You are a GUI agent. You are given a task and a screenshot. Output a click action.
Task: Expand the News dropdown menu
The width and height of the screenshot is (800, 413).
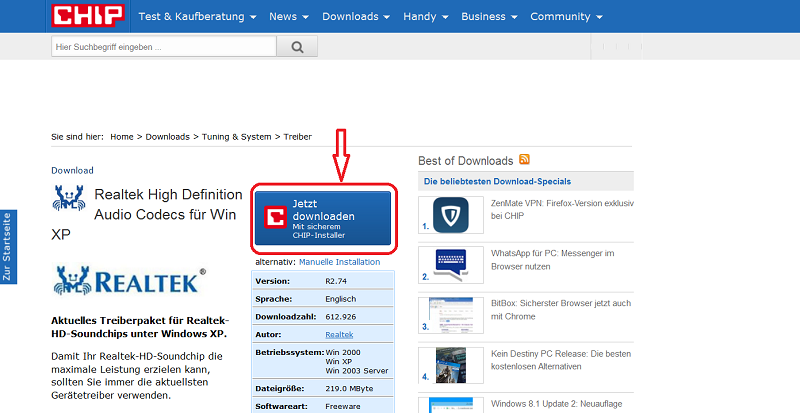(289, 16)
